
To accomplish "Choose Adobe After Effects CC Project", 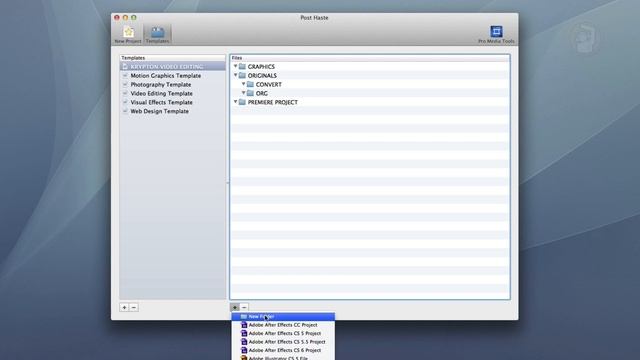I will point(283,325).
